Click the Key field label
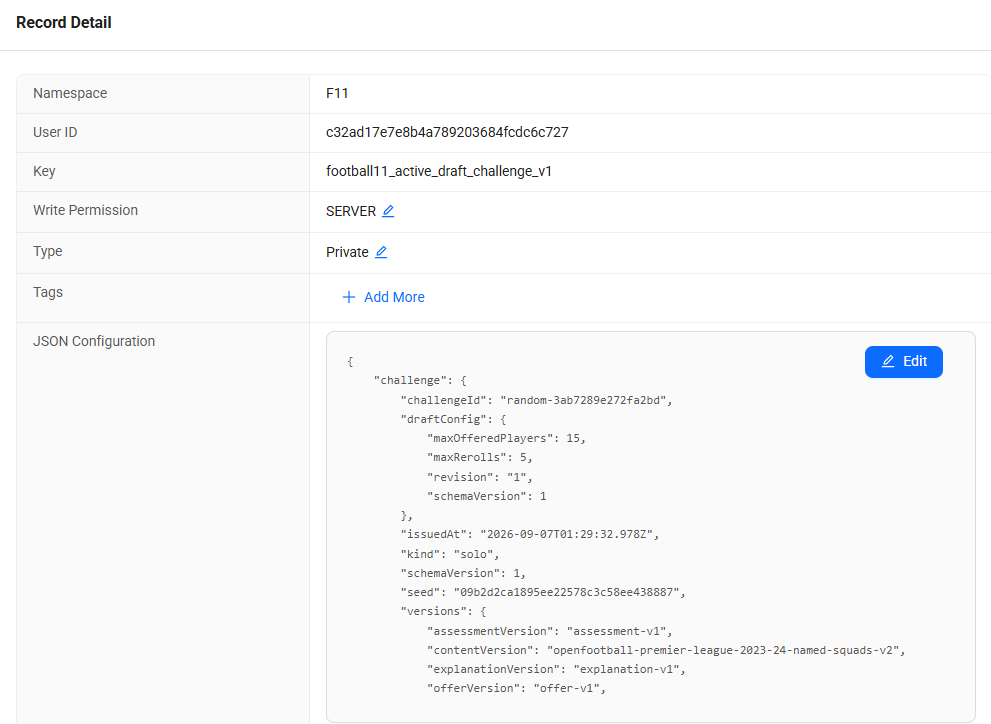This screenshot has height=724, width=991. click(x=44, y=171)
